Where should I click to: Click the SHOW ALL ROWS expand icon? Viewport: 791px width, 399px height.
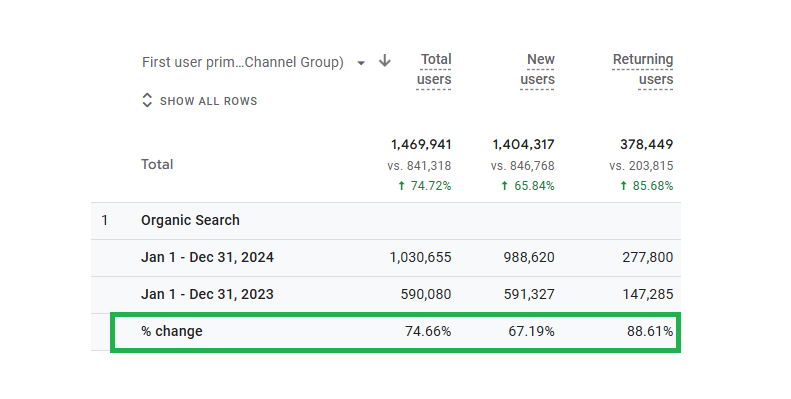(x=147, y=100)
